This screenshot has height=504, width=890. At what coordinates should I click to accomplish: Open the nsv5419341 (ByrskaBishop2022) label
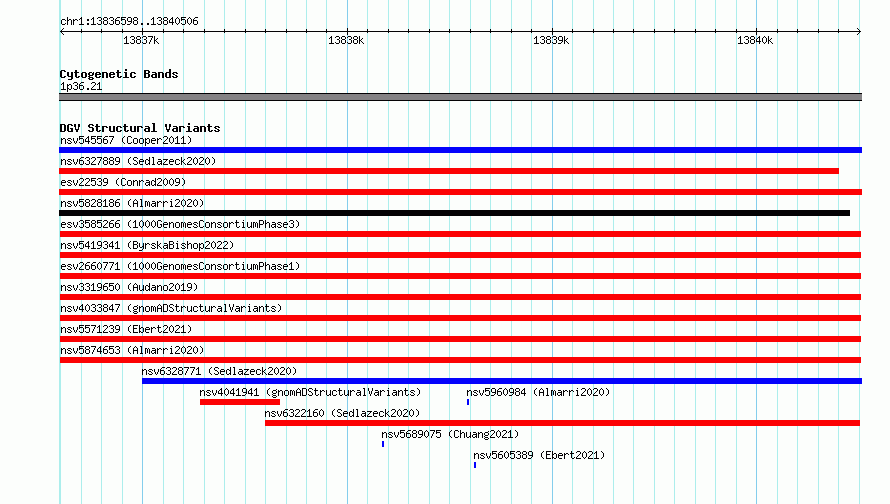[147, 245]
